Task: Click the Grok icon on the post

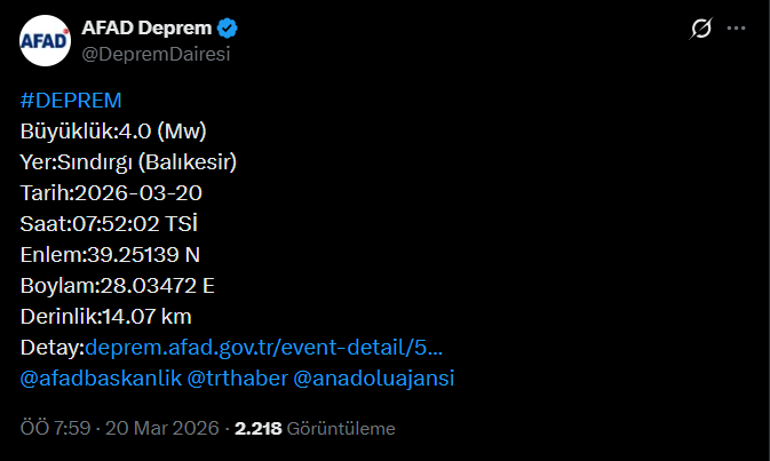Action: click(x=701, y=29)
